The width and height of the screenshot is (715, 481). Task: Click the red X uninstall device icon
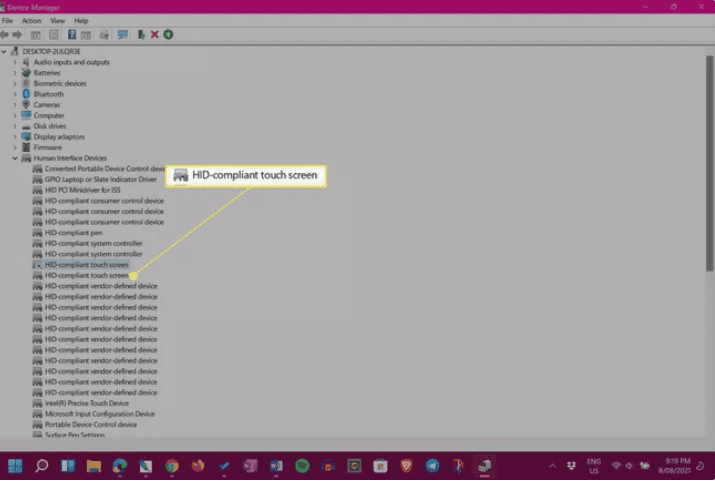pos(154,34)
